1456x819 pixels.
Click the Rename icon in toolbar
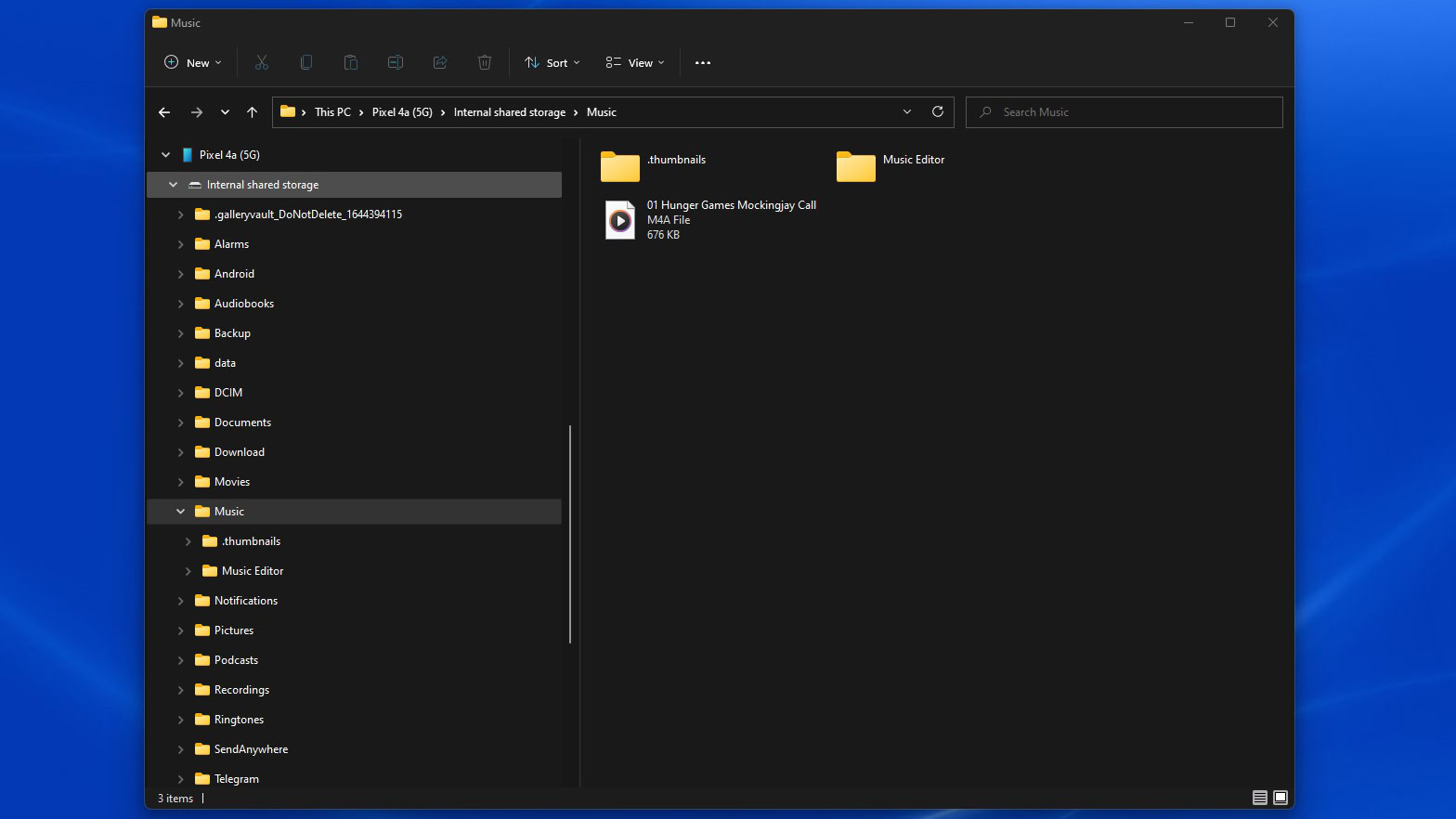click(x=395, y=62)
